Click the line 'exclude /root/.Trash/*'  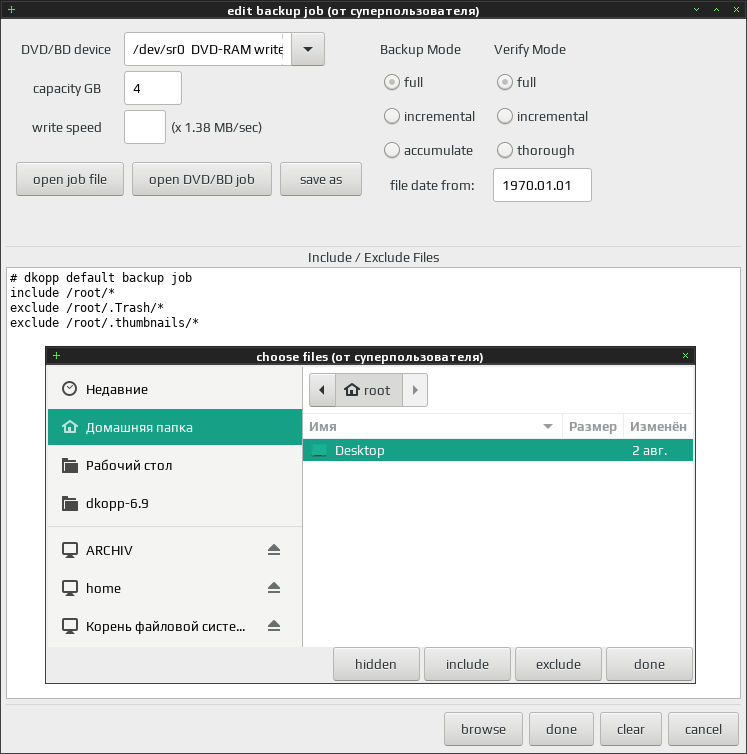tap(87, 307)
